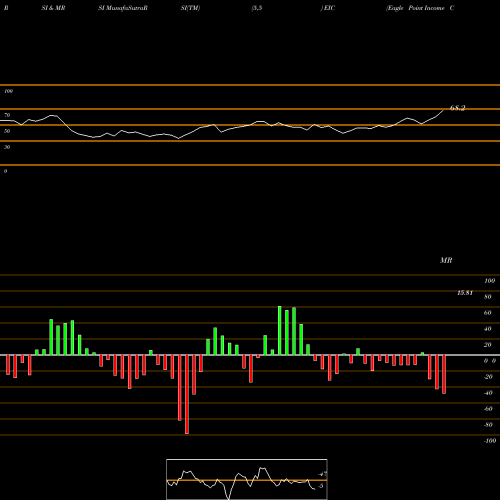Viewport: 500px width, 500px height.
Task: Click the 80 label on MR axis
Action: (488, 297)
